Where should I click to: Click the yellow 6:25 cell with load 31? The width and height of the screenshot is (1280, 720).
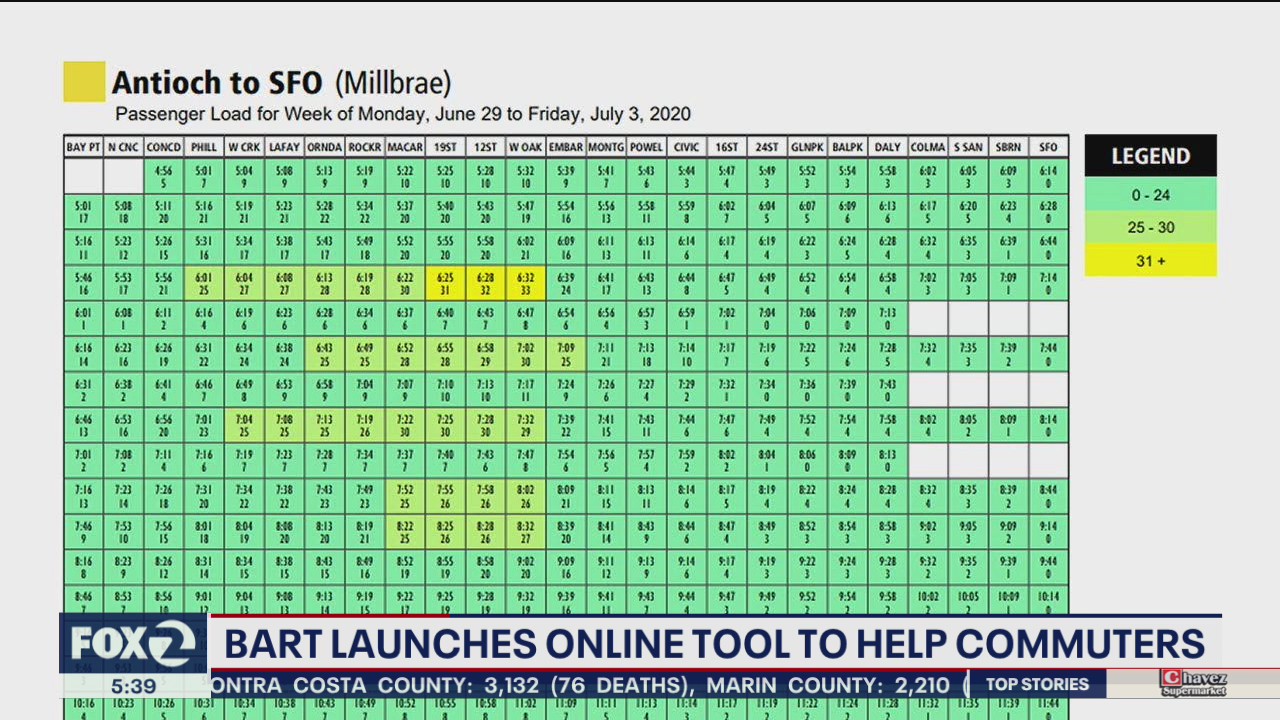tap(445, 284)
